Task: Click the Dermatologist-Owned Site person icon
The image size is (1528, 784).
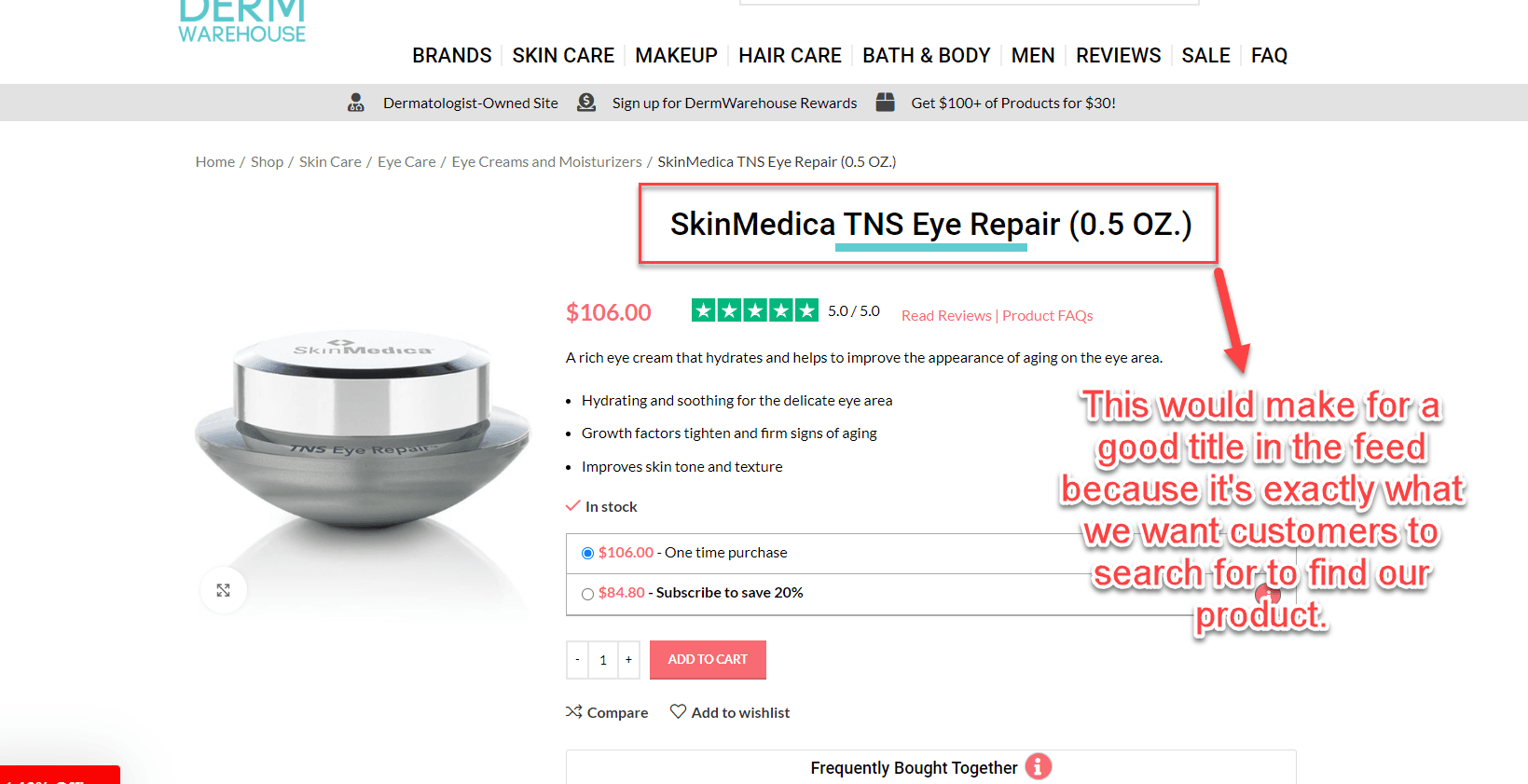Action: point(356,103)
